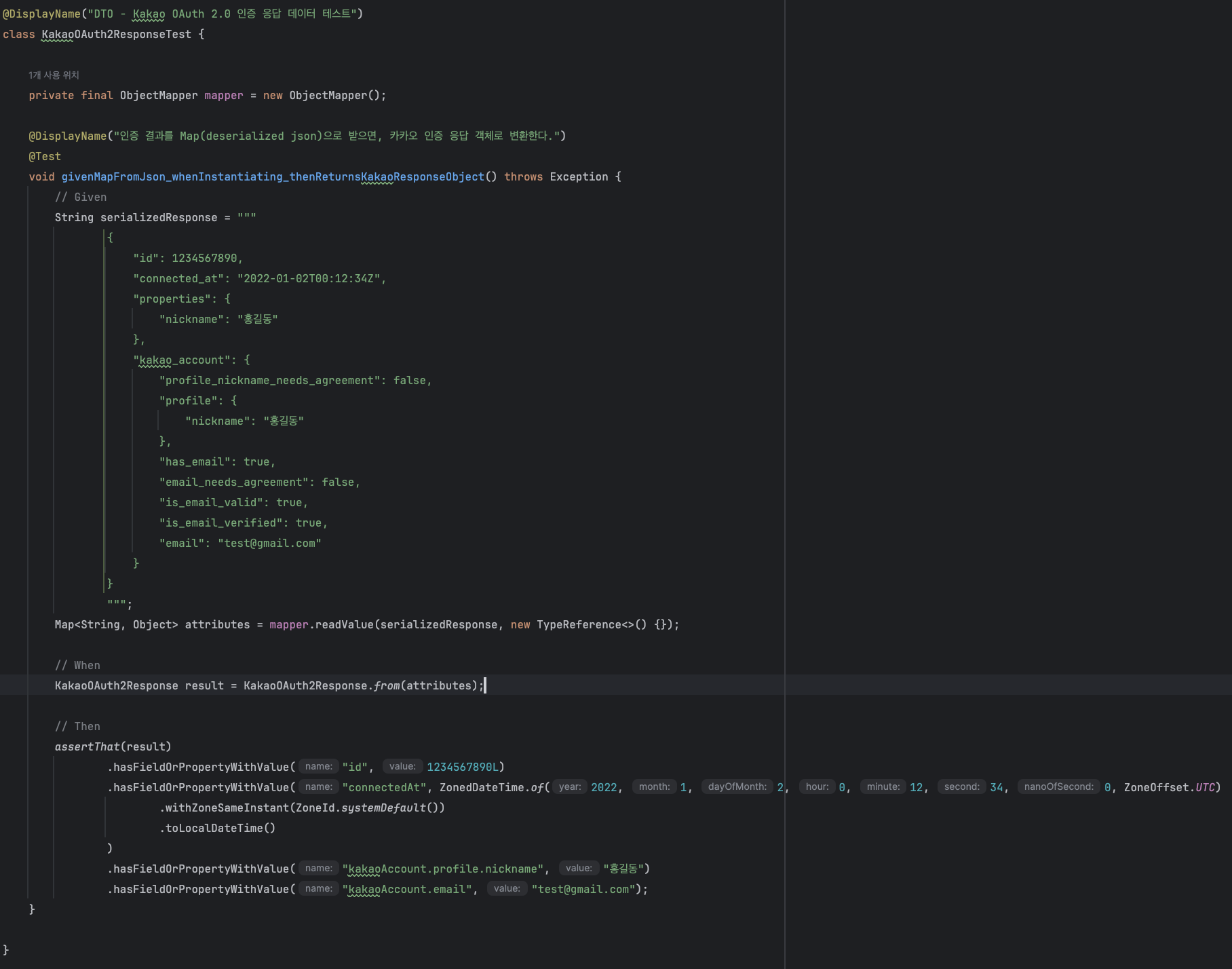Select the "test@gmail.com" assertion value
This screenshot has width=1232, height=969.
pos(583,890)
